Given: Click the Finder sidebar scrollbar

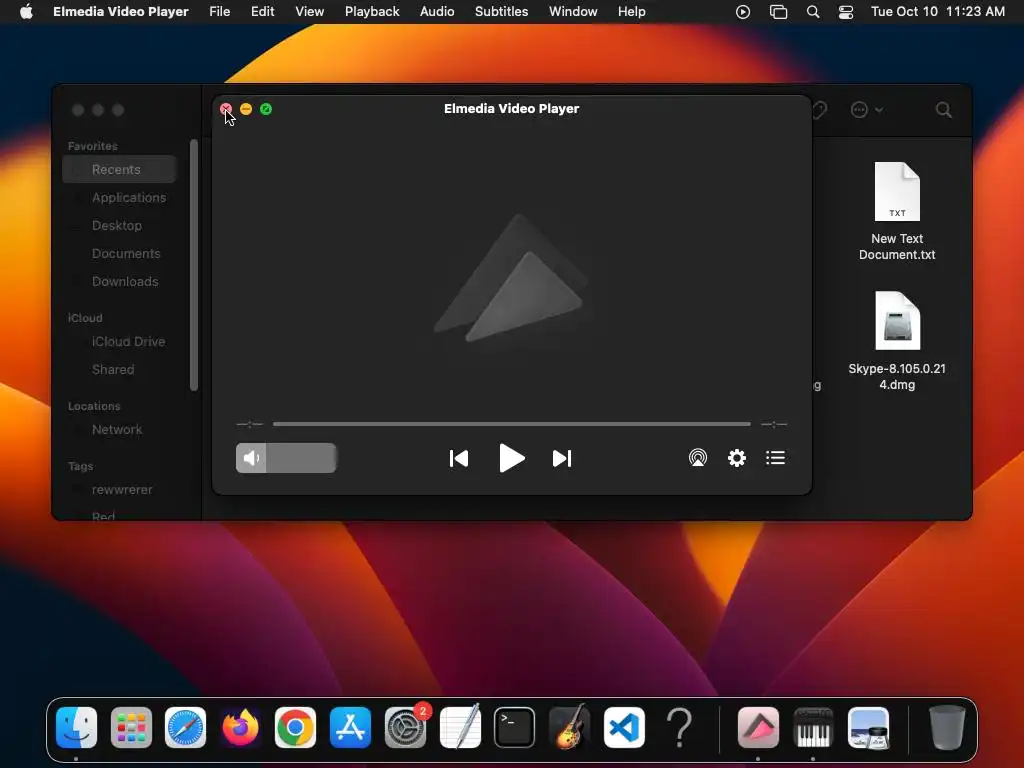Looking at the screenshot, I should [194, 265].
